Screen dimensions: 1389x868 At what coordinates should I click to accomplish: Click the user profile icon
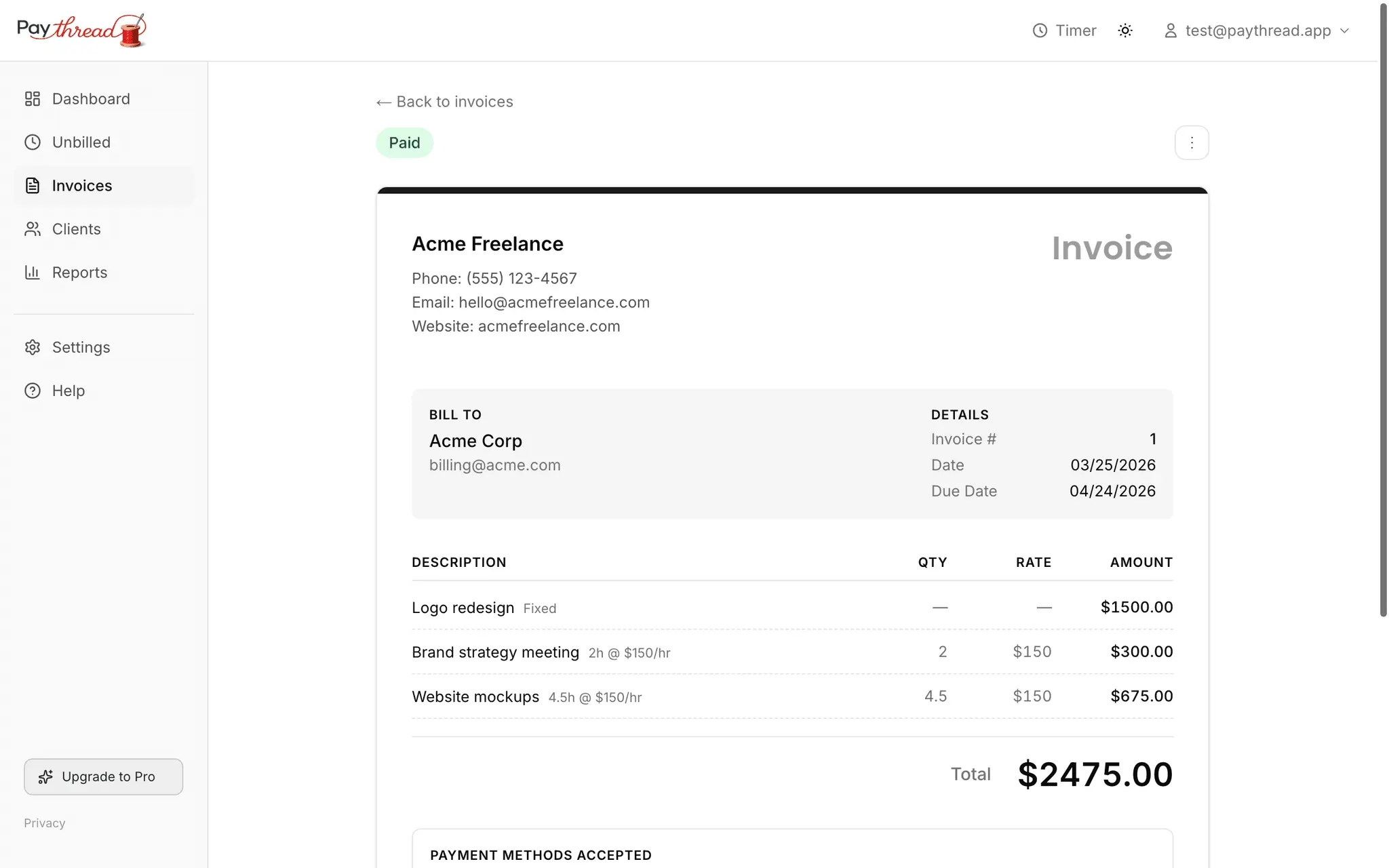point(1170,31)
